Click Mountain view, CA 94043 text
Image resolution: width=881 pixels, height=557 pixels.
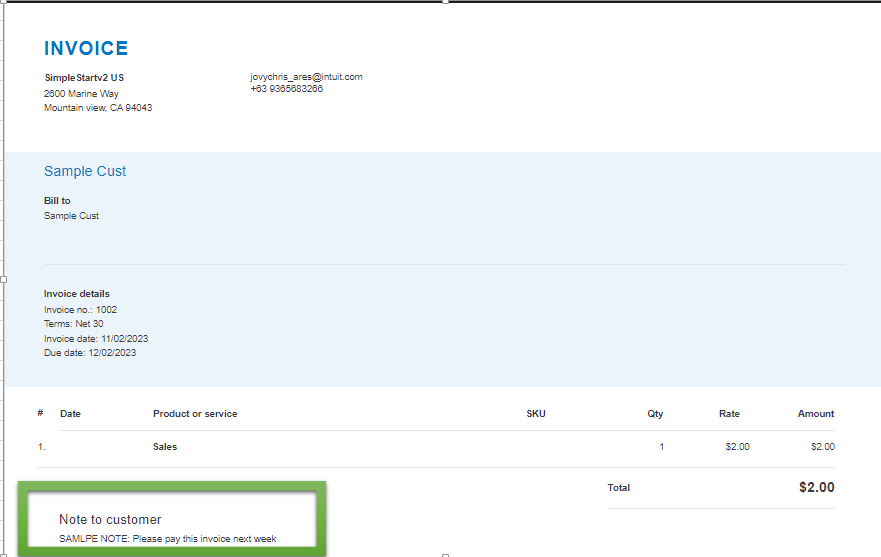98,107
